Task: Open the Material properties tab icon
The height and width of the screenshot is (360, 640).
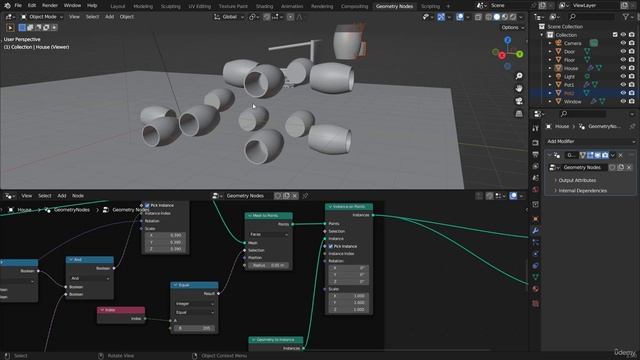Action: (536, 289)
